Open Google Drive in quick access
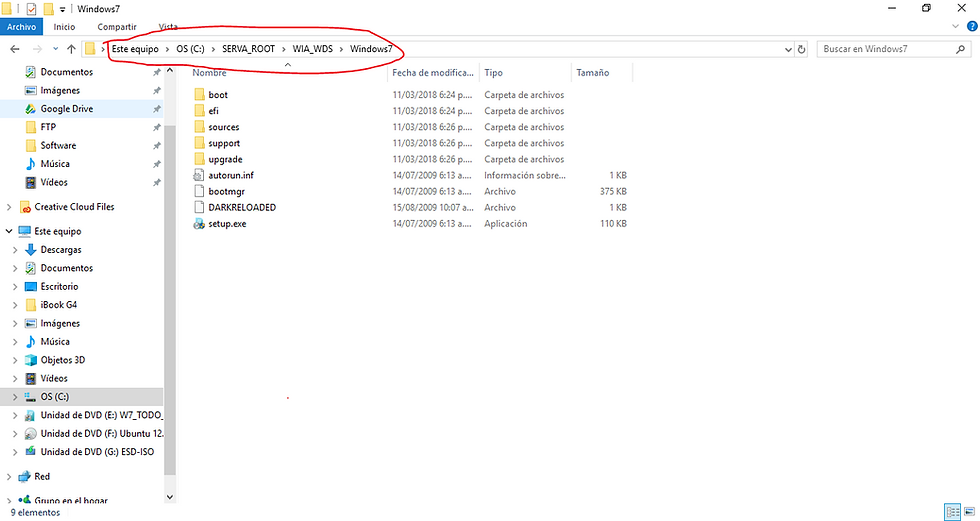980x521 pixels. click(x=66, y=109)
